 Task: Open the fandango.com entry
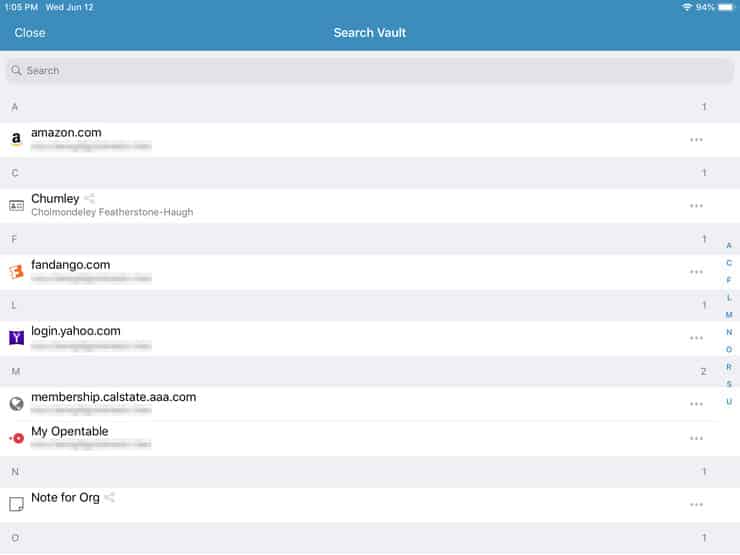click(x=370, y=272)
